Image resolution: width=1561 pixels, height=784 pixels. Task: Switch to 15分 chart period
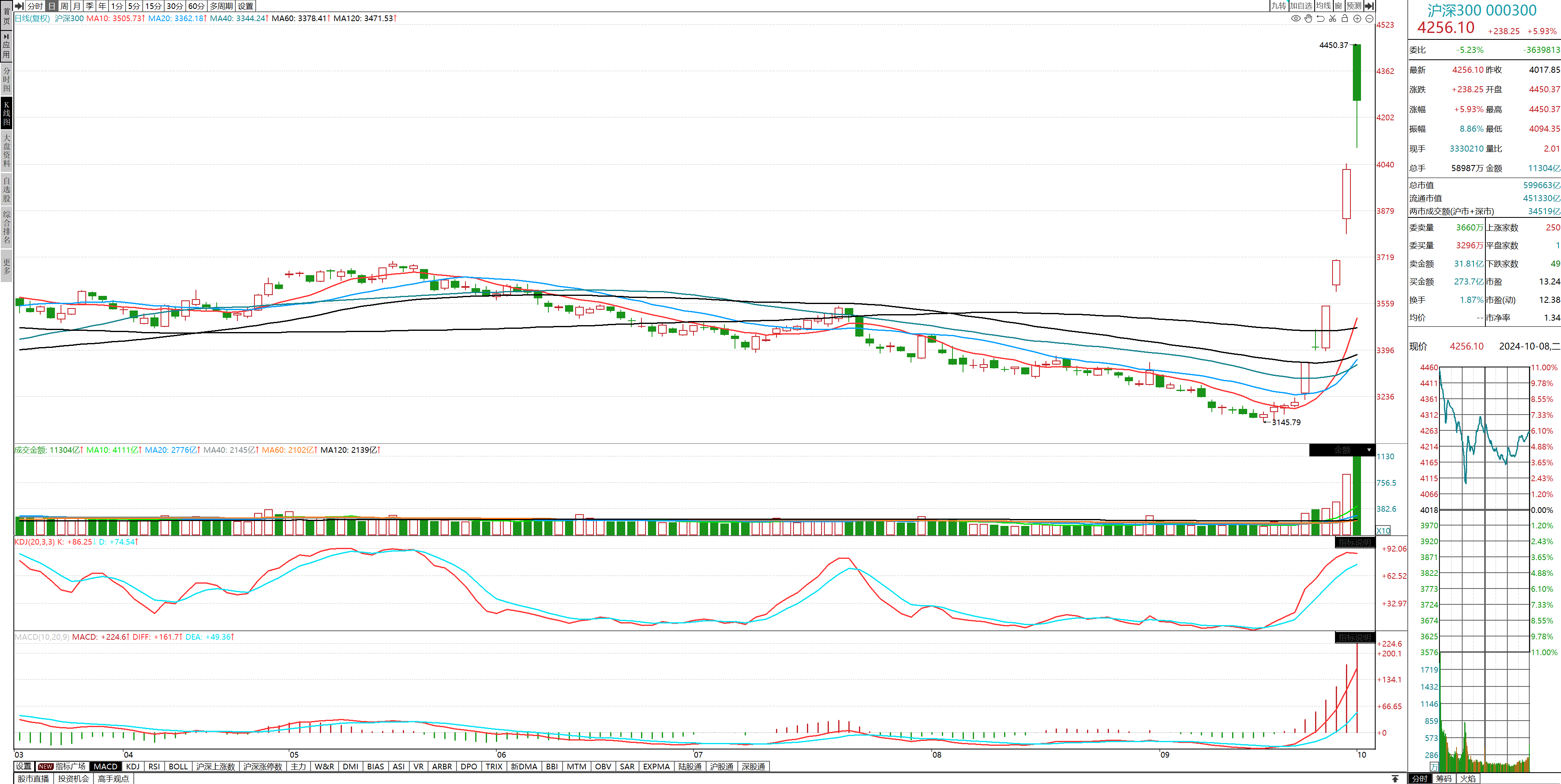(153, 5)
